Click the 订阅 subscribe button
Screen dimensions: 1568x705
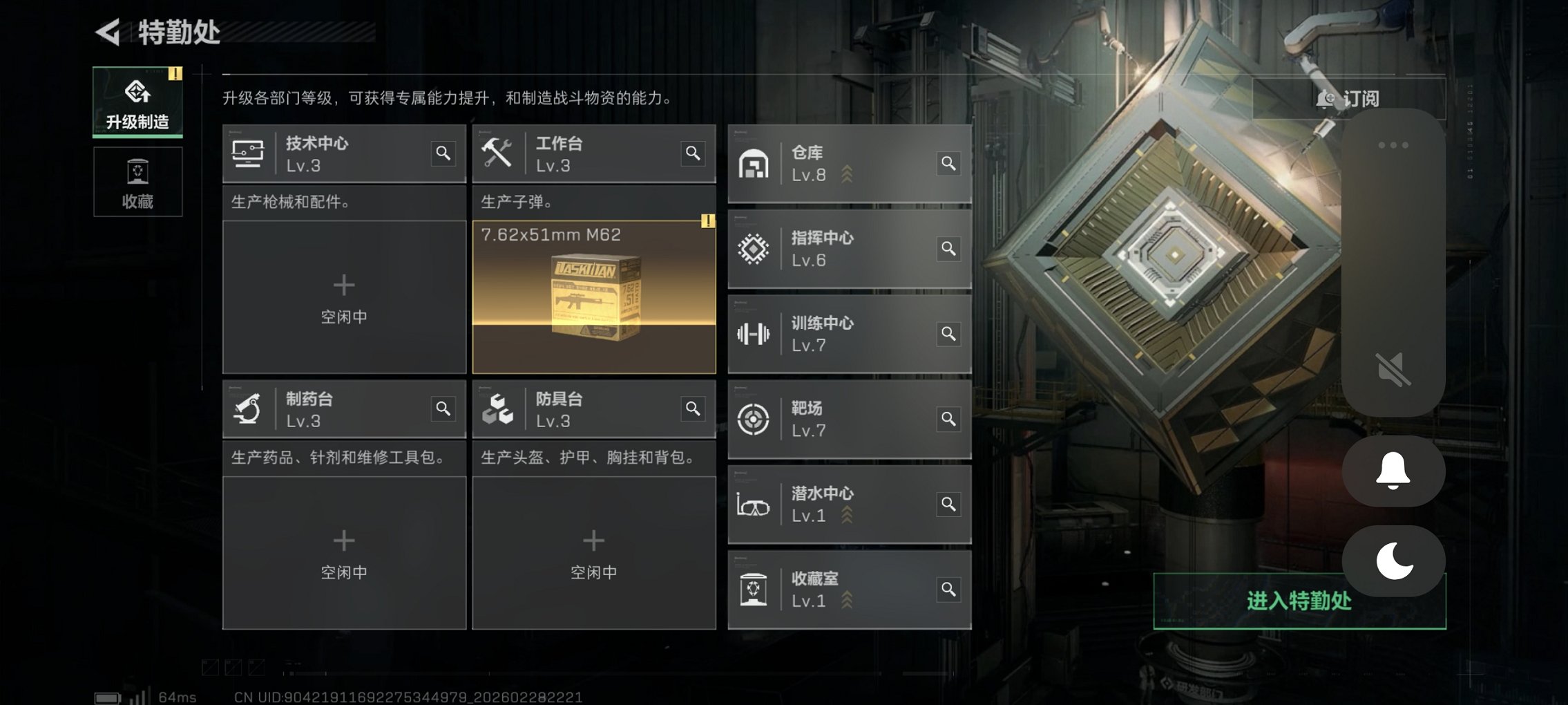1348,99
